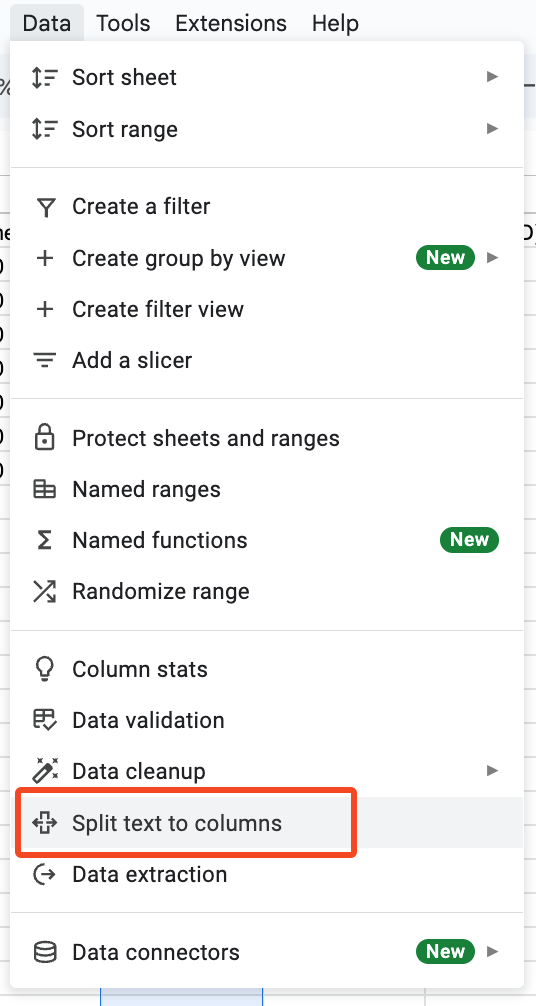Click the Sort sheet icon
This screenshot has height=1006, width=536.
(x=45, y=78)
